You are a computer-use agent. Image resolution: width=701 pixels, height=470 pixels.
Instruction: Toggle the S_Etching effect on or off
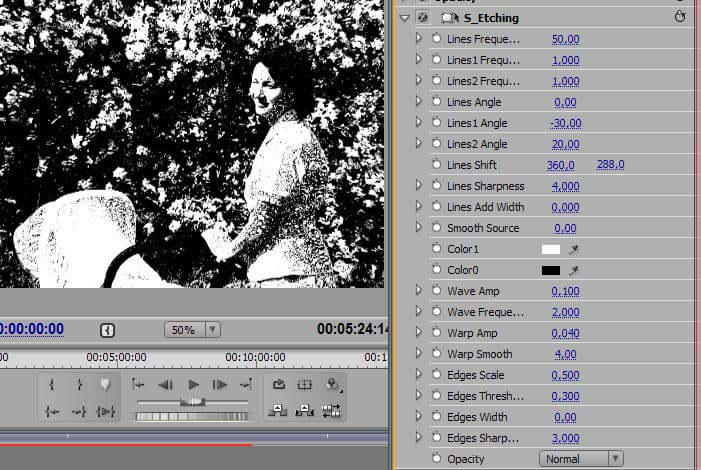coord(422,18)
